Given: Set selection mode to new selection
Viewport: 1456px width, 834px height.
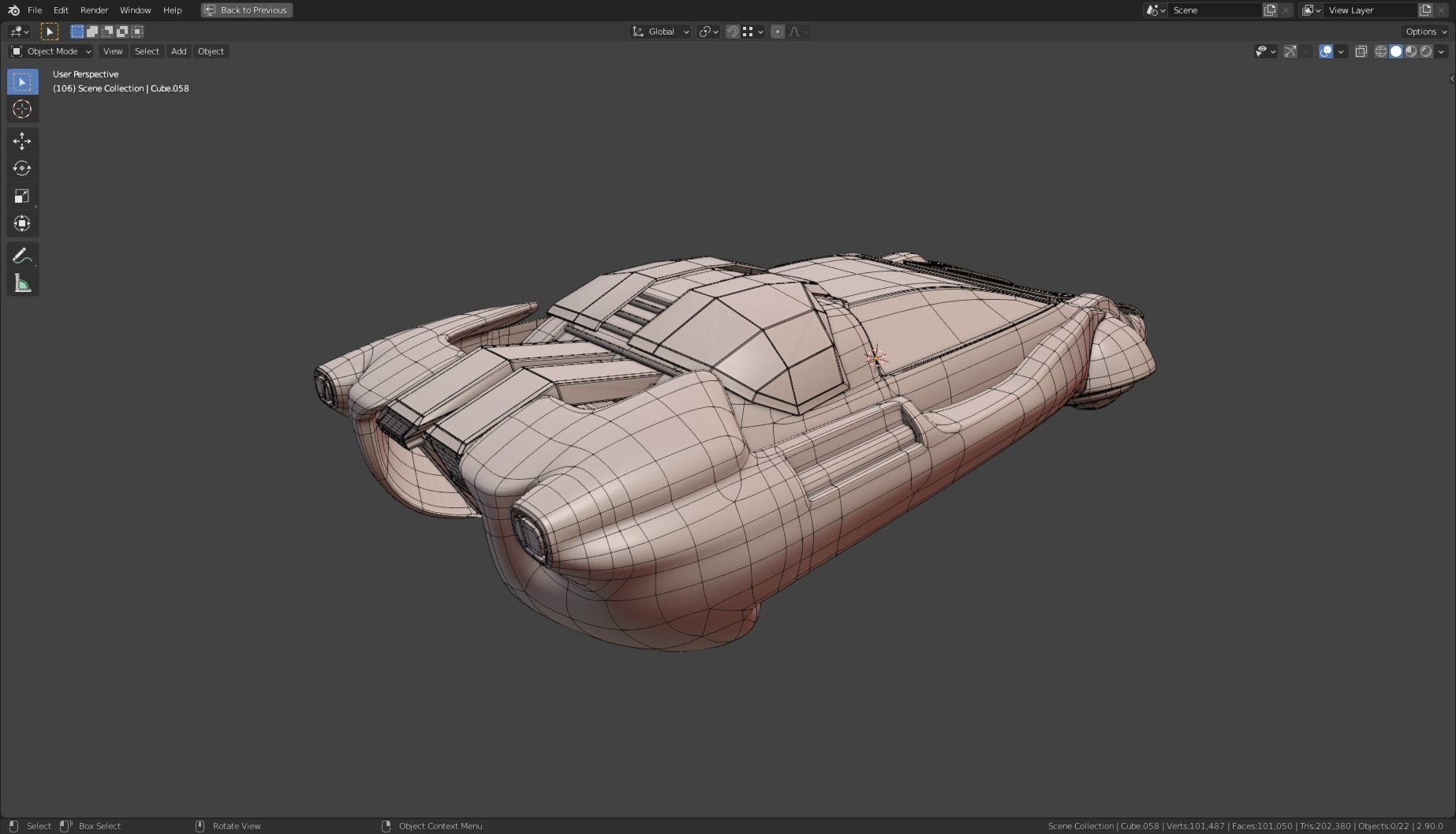Looking at the screenshot, I should 77,32.
